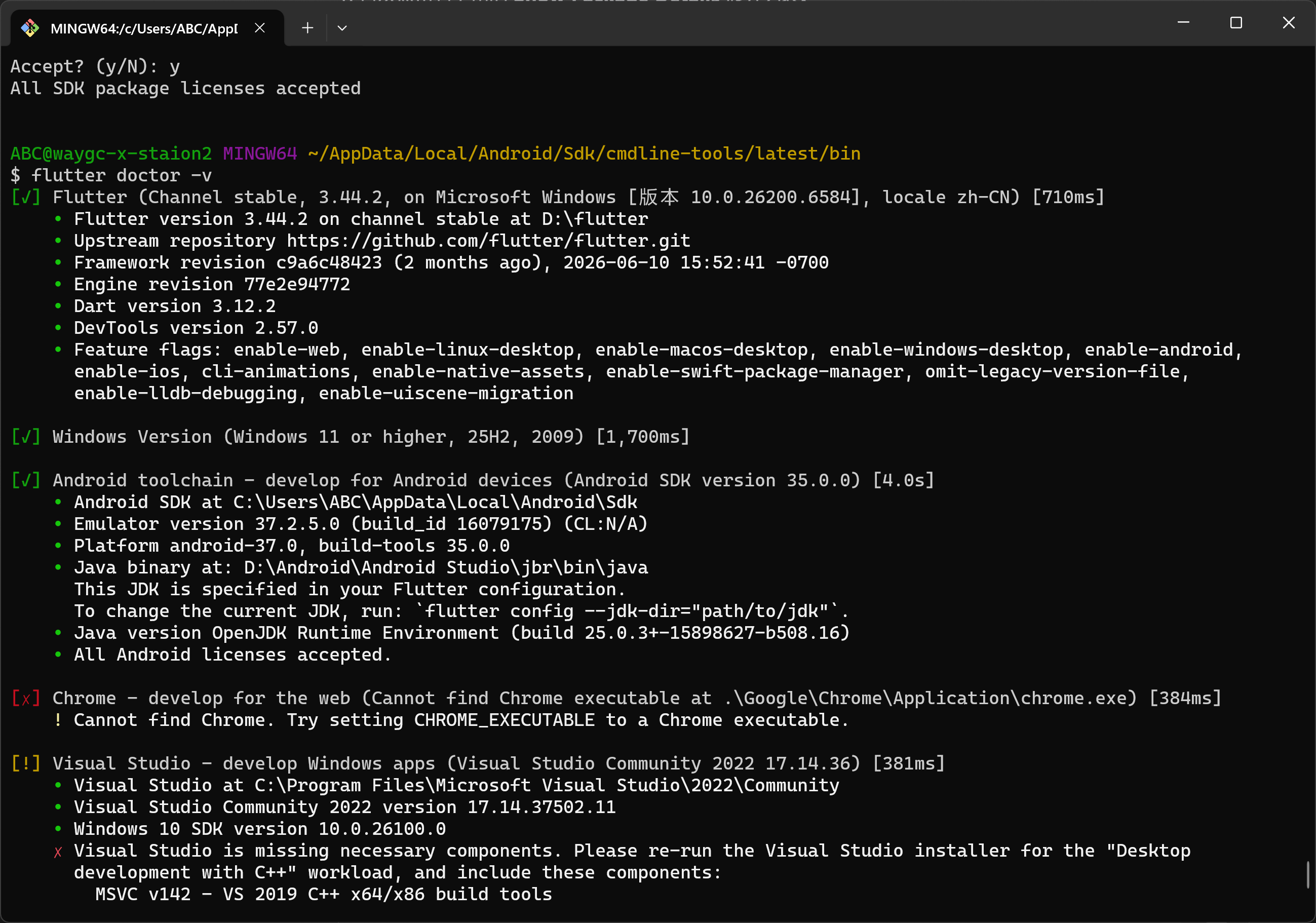Click the Git Bash icon in the tab
The image size is (1316, 923).
click(x=30, y=27)
